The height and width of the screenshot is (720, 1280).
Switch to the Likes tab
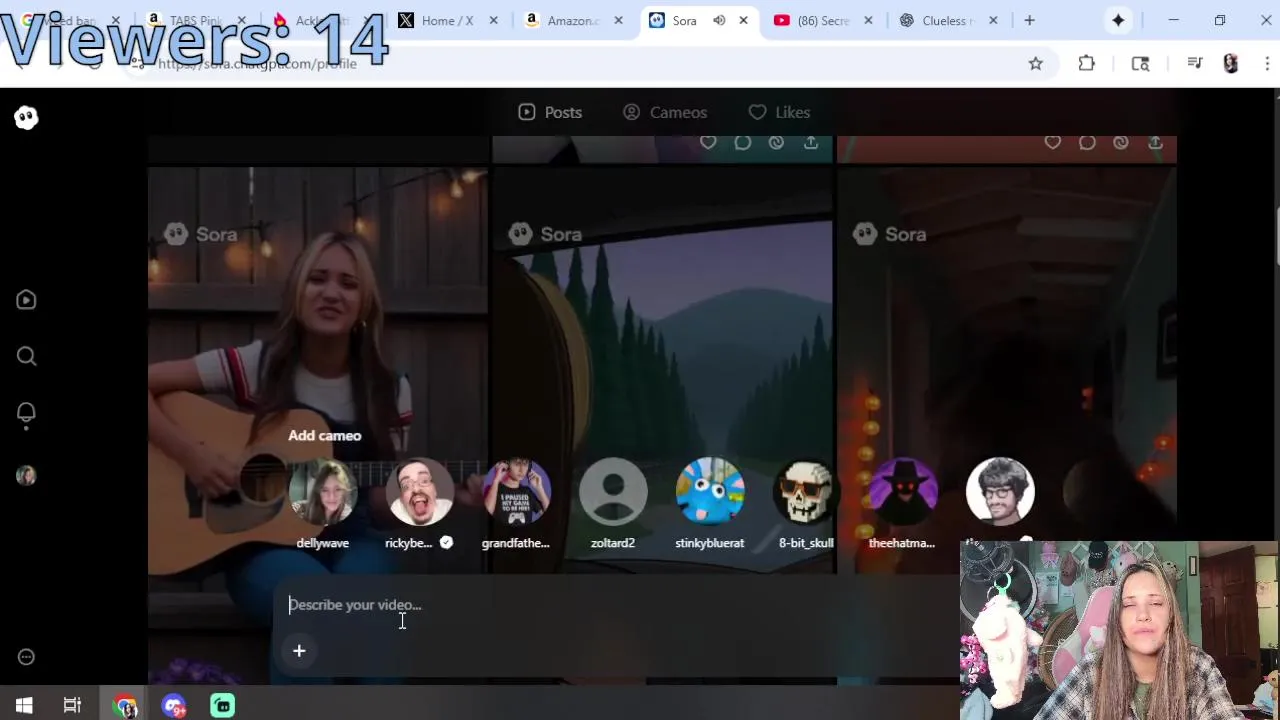(779, 112)
